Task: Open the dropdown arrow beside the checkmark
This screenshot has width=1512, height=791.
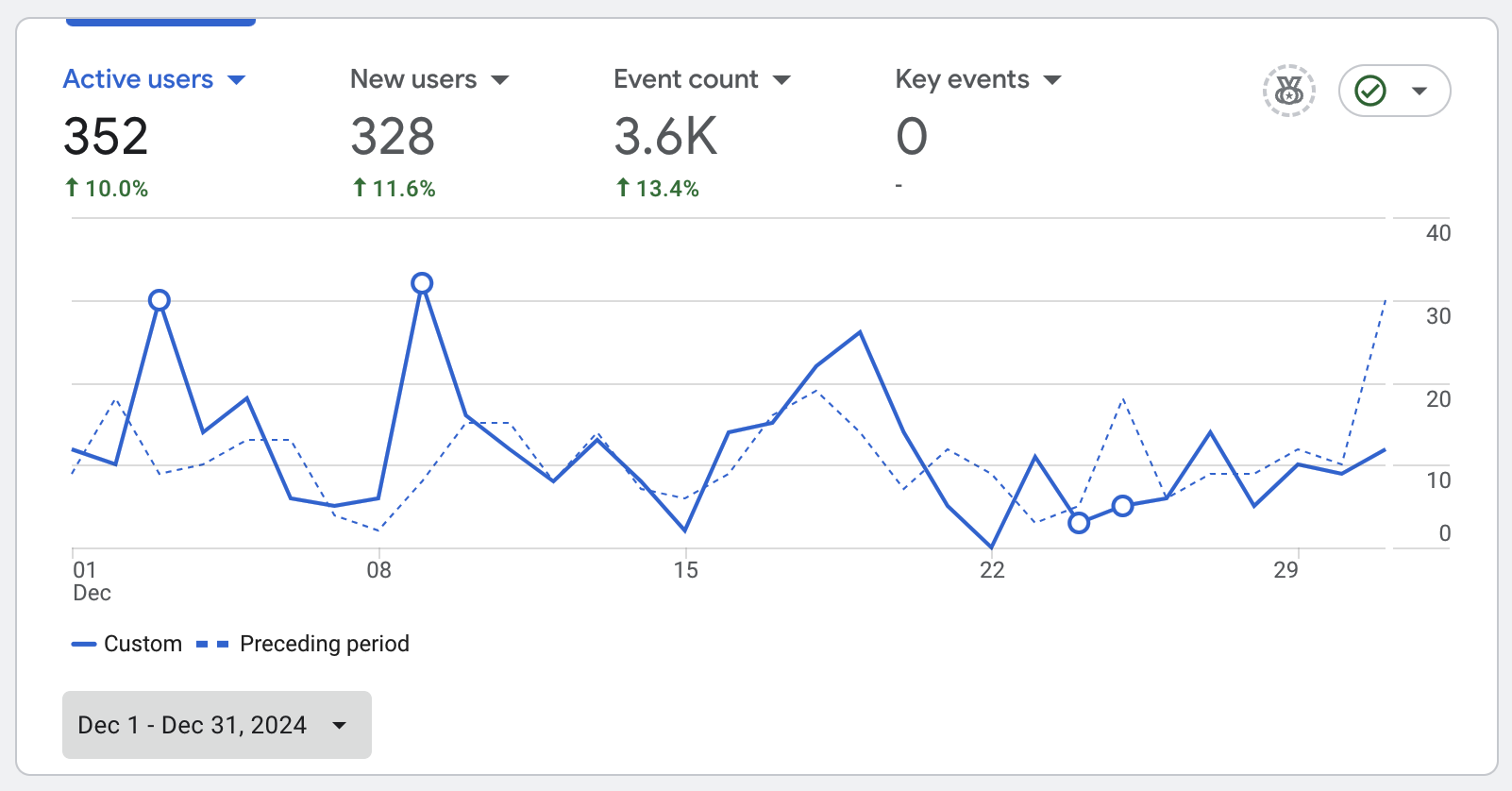Action: (1419, 91)
